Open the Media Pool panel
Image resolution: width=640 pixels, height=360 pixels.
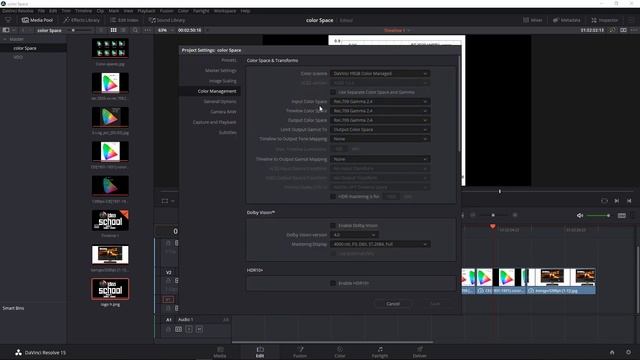pyautogui.click(x=37, y=20)
